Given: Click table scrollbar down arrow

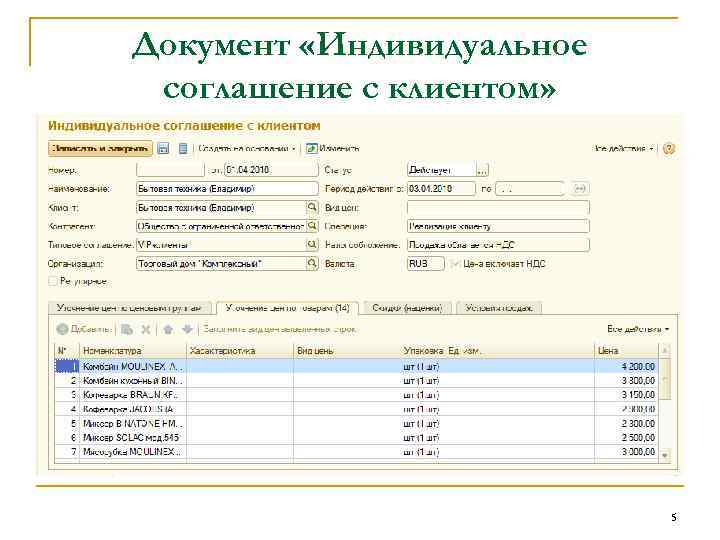Looking at the screenshot, I should point(665,456).
